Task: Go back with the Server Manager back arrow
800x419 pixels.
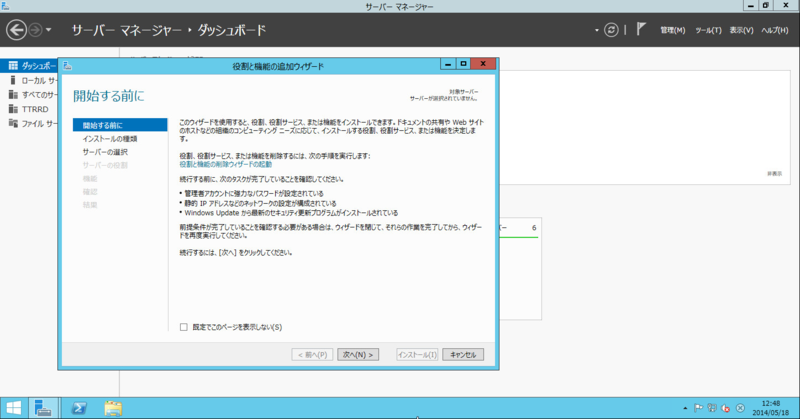Action: (16, 30)
